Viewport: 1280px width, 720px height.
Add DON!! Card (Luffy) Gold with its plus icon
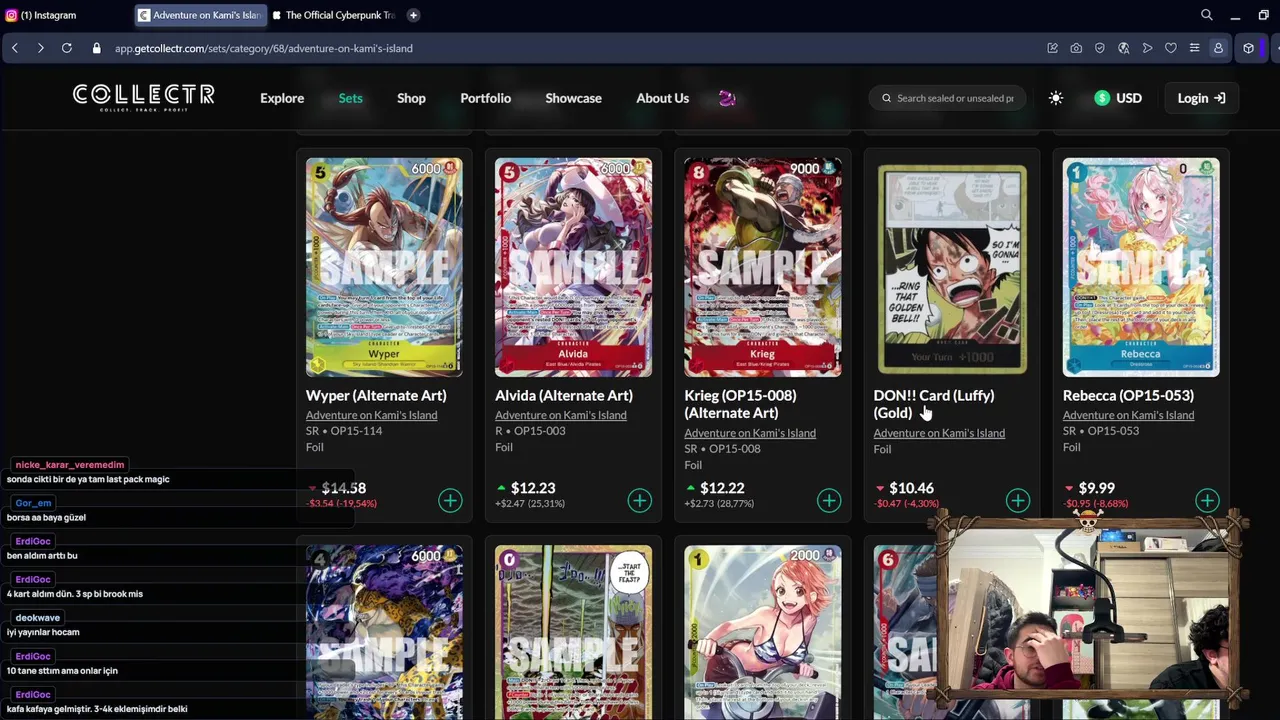point(1018,500)
